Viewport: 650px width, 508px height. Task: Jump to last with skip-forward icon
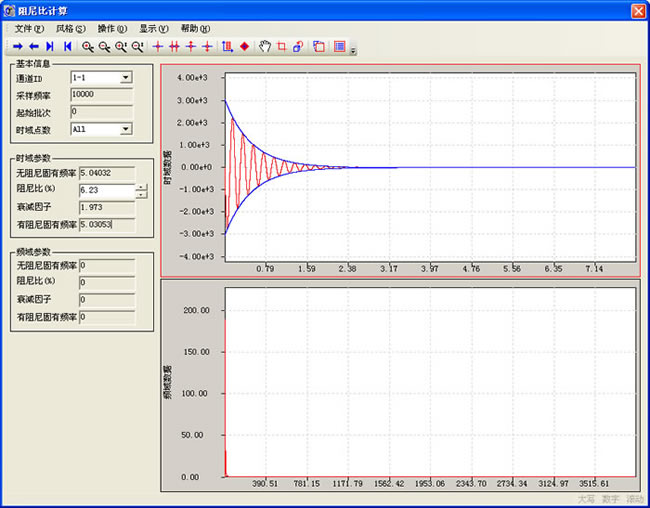point(50,46)
